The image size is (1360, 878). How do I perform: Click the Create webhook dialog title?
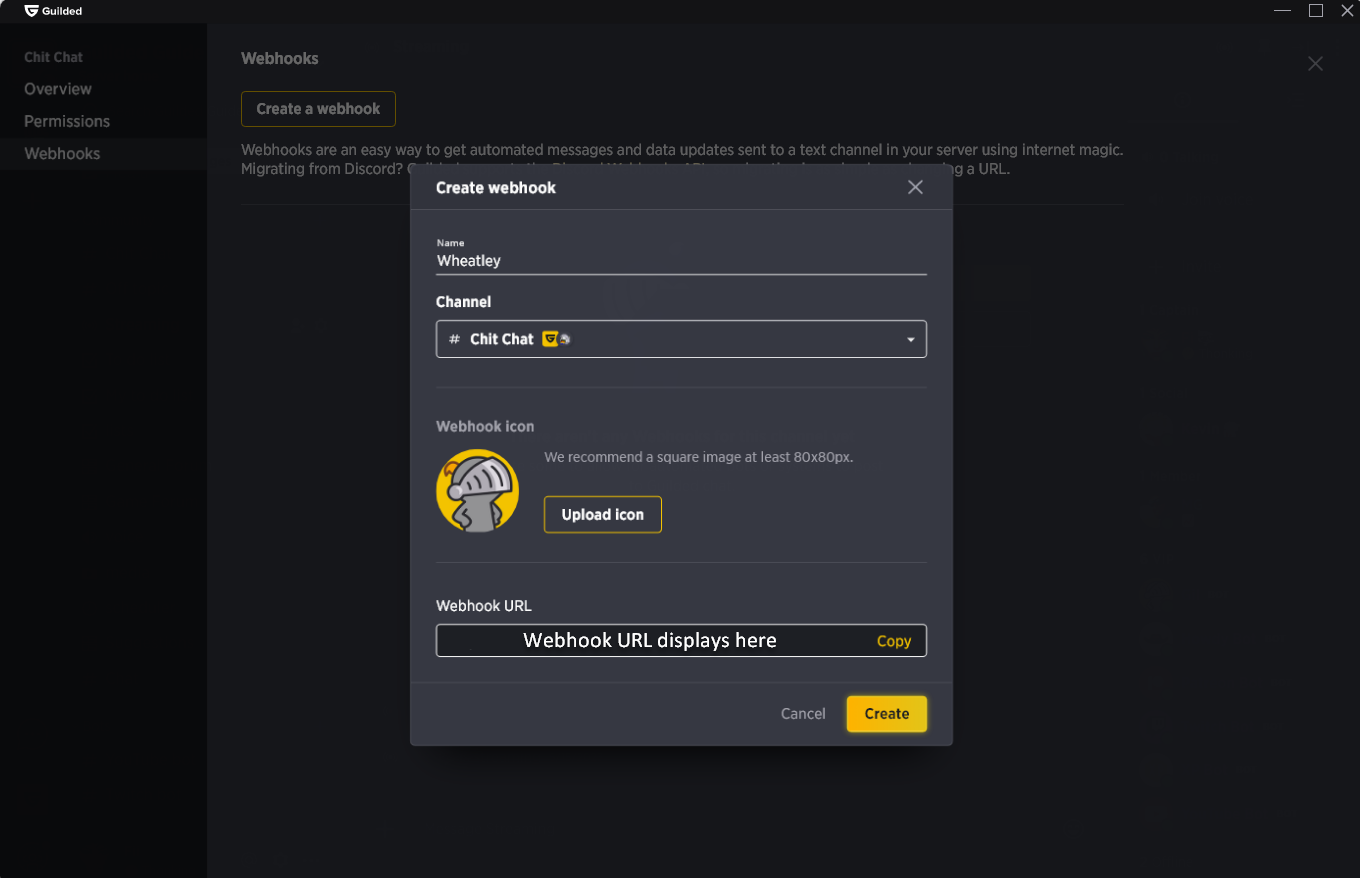(496, 187)
